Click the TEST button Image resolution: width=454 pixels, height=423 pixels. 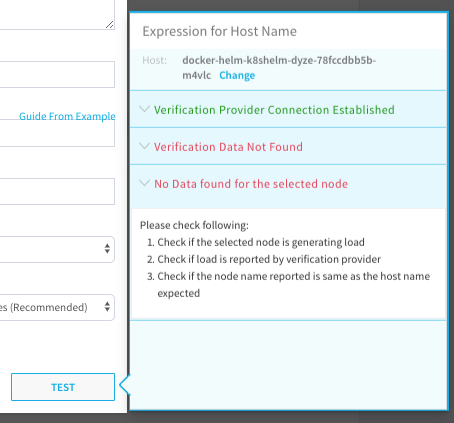63,387
